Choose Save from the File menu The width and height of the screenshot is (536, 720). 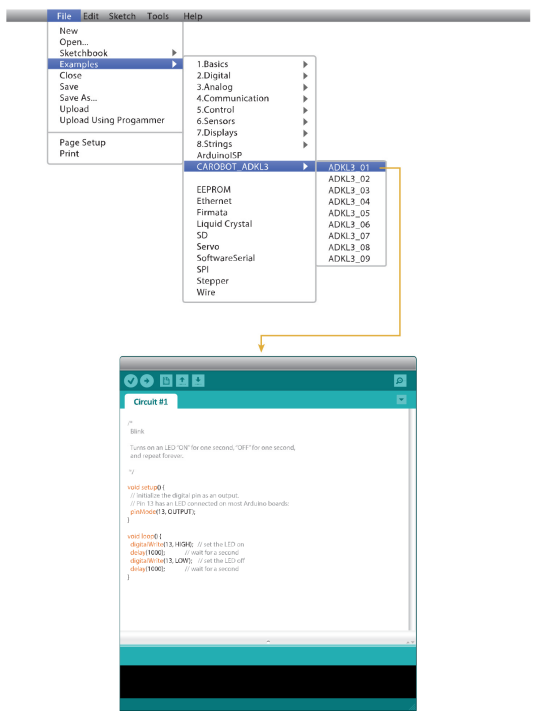click(115, 86)
